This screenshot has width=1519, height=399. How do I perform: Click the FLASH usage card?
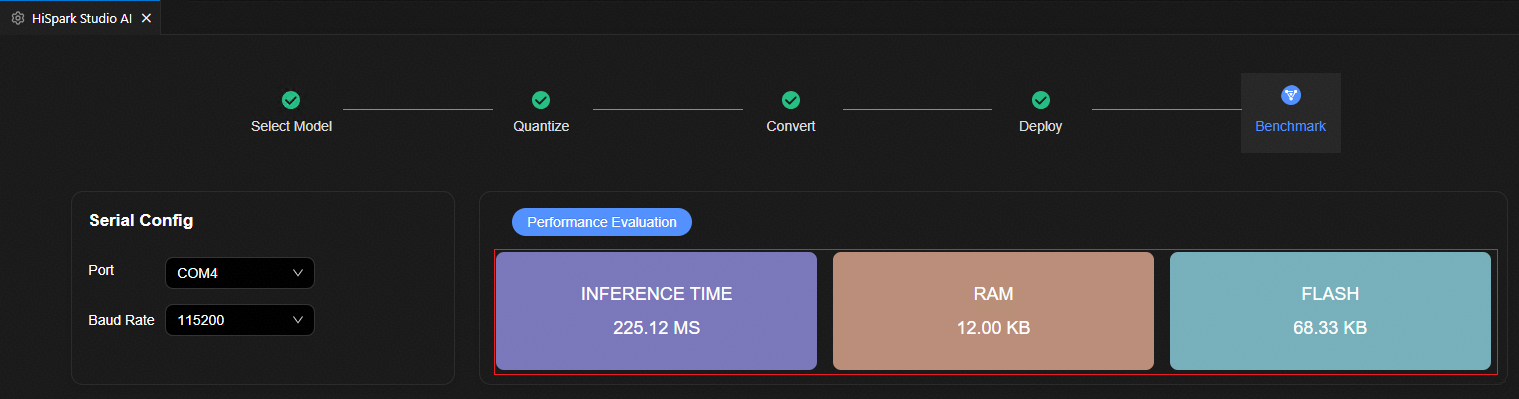pos(1330,311)
